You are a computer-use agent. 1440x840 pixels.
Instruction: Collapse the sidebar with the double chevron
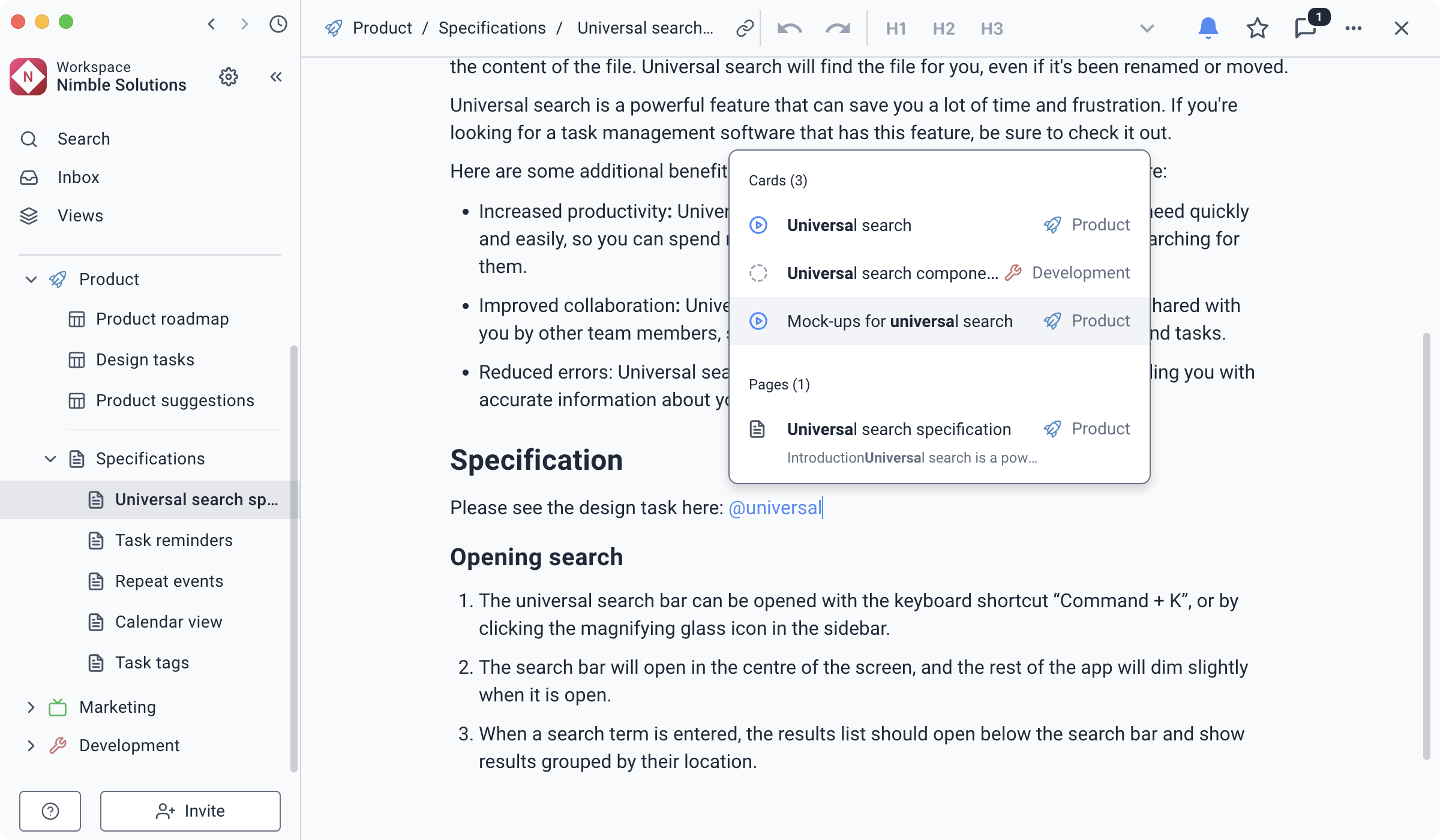[275, 77]
